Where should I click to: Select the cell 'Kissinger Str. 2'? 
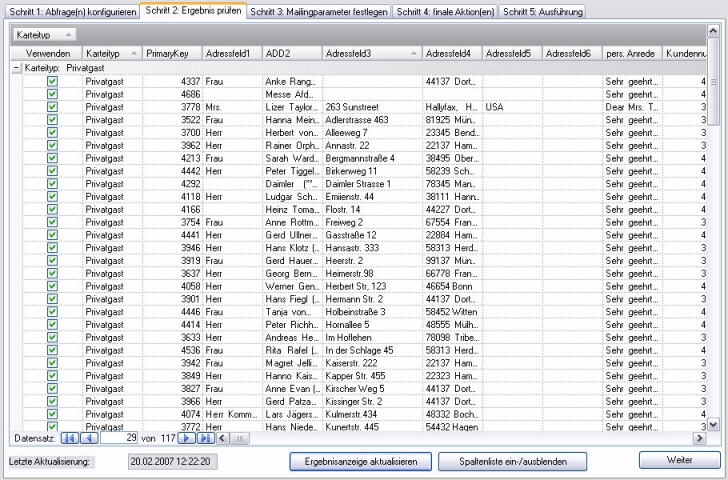coord(372,402)
